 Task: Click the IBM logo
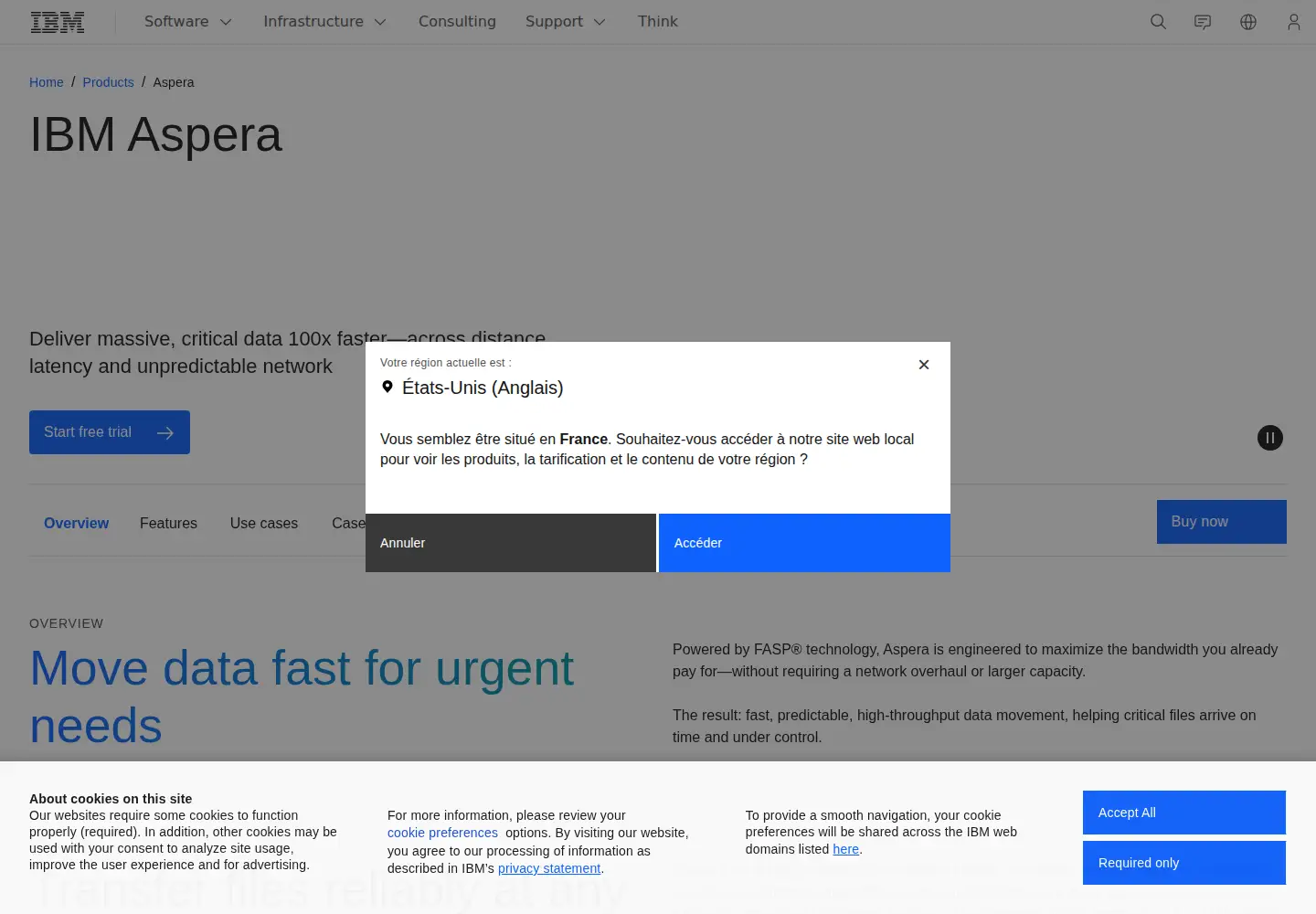click(x=58, y=22)
